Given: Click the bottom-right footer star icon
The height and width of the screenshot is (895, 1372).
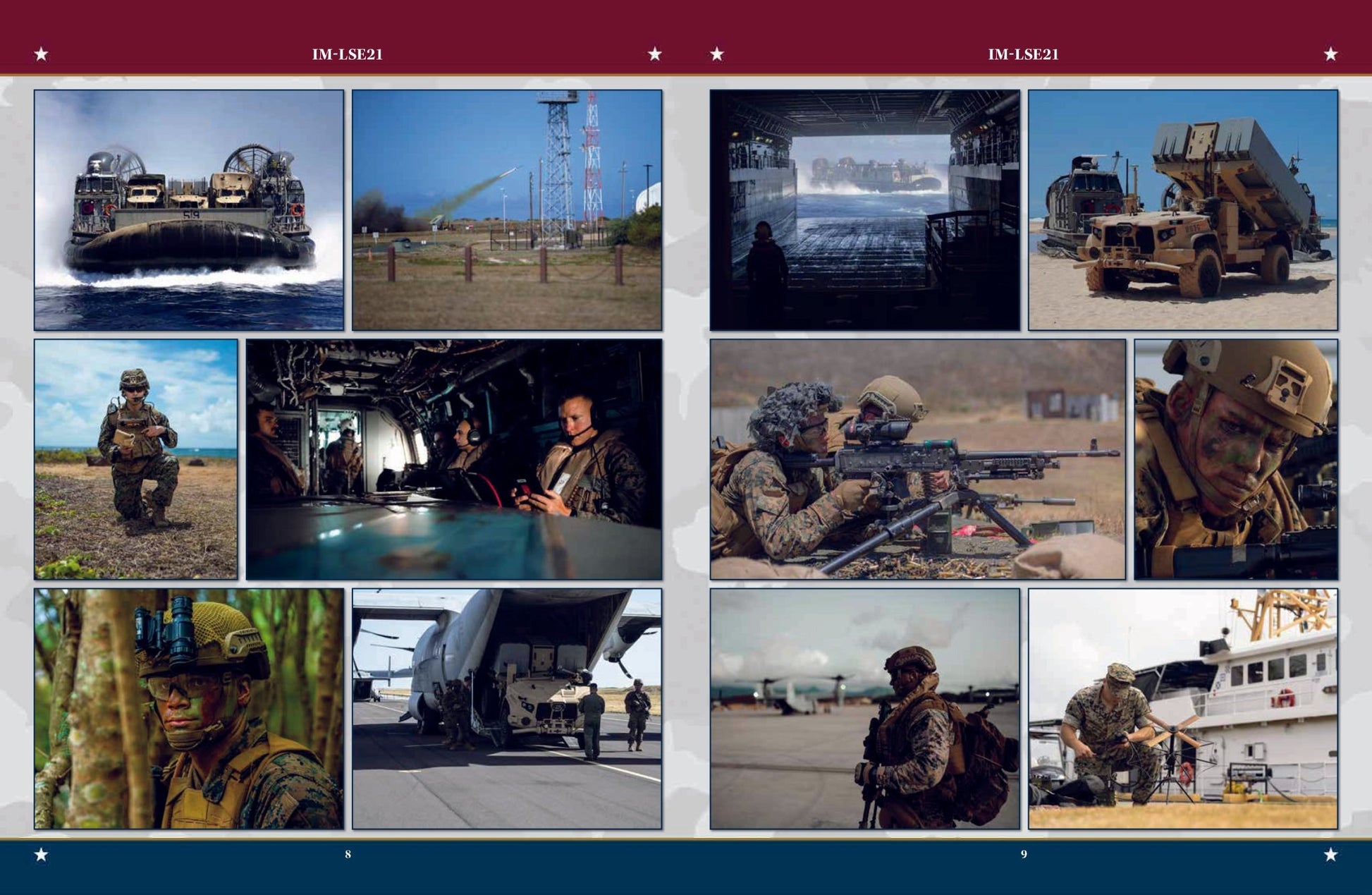Looking at the screenshot, I should (x=1333, y=856).
